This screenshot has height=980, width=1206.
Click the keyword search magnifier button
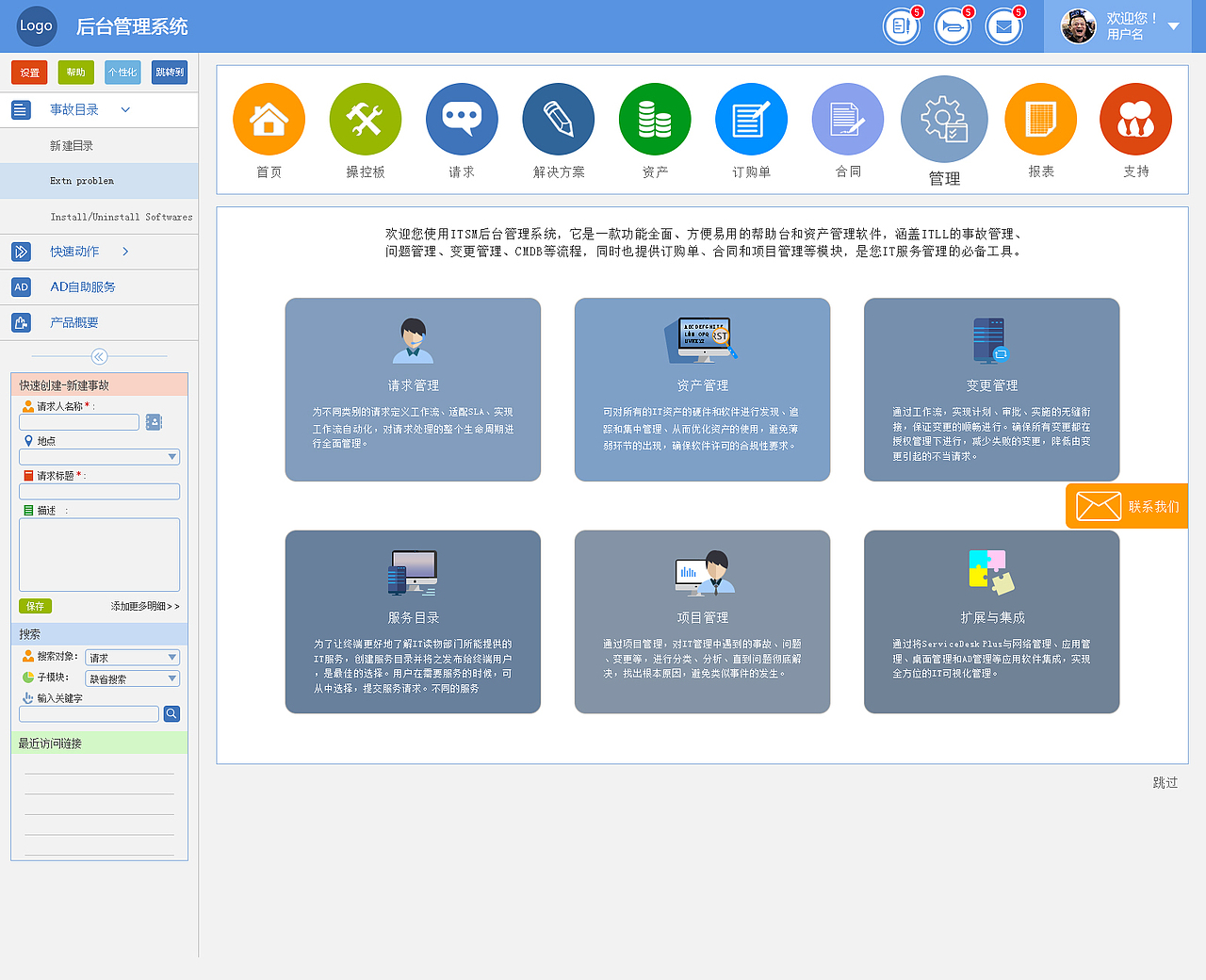pos(171,714)
